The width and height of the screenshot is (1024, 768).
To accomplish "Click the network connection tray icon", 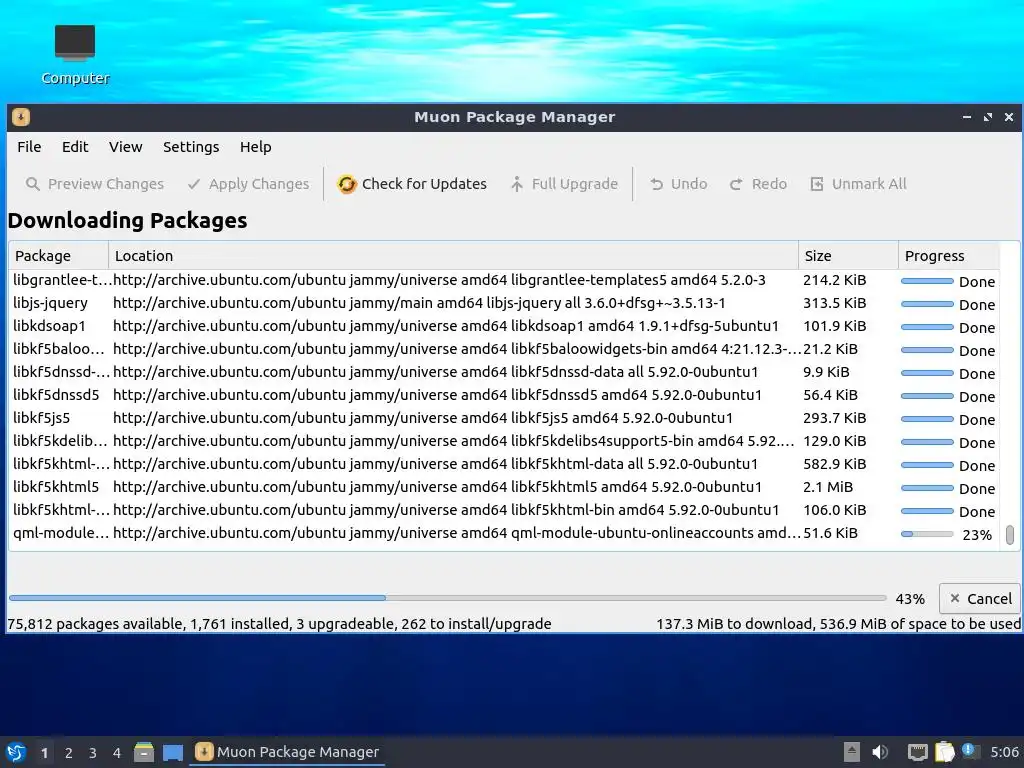I will [x=918, y=752].
